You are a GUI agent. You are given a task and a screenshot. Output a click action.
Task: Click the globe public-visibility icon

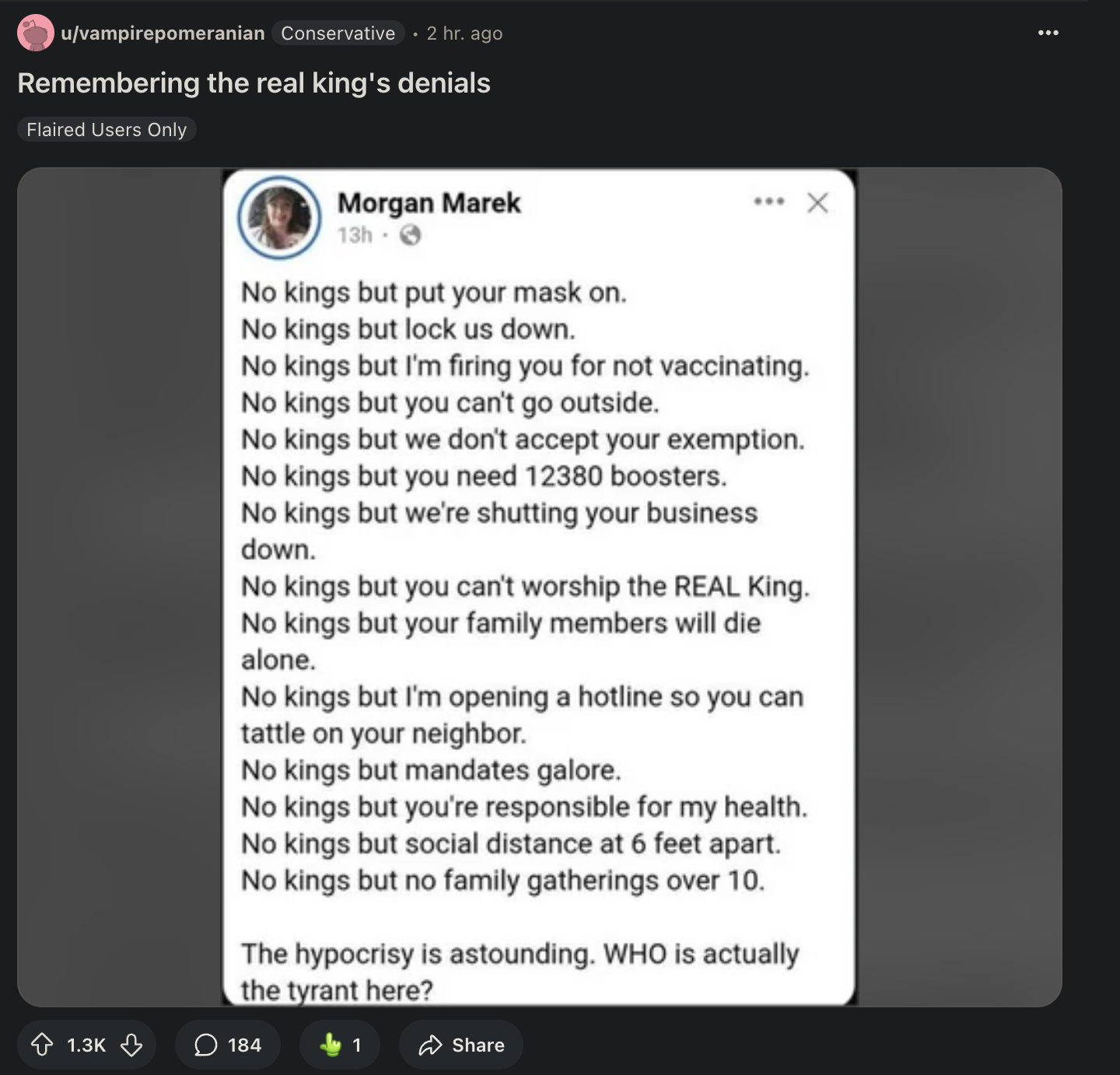point(411,234)
